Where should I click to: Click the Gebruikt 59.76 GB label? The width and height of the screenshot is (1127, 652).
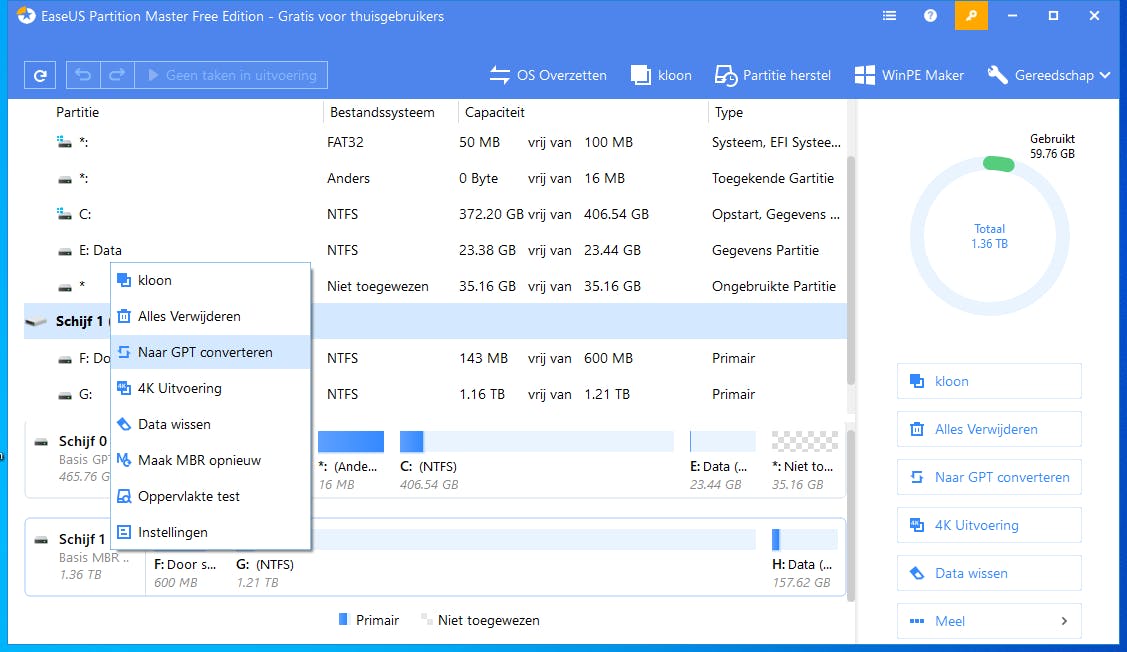coord(1052,146)
